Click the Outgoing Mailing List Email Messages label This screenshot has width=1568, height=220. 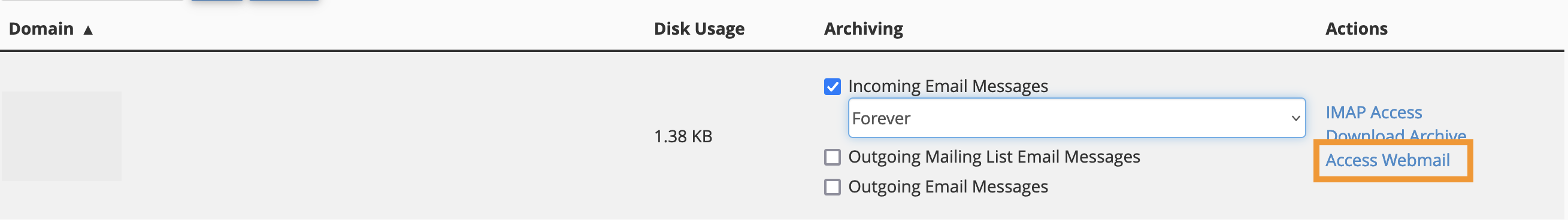[x=994, y=157]
